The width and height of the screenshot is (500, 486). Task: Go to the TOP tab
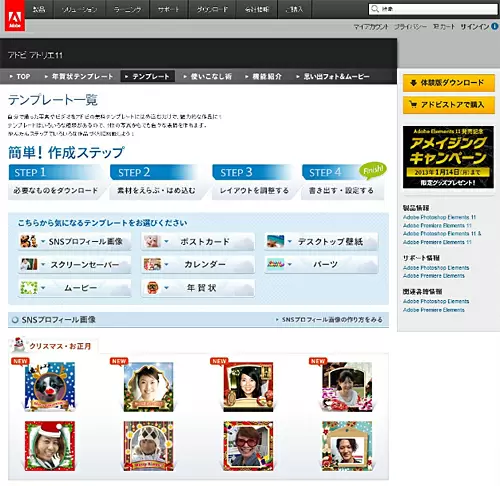(x=20, y=76)
